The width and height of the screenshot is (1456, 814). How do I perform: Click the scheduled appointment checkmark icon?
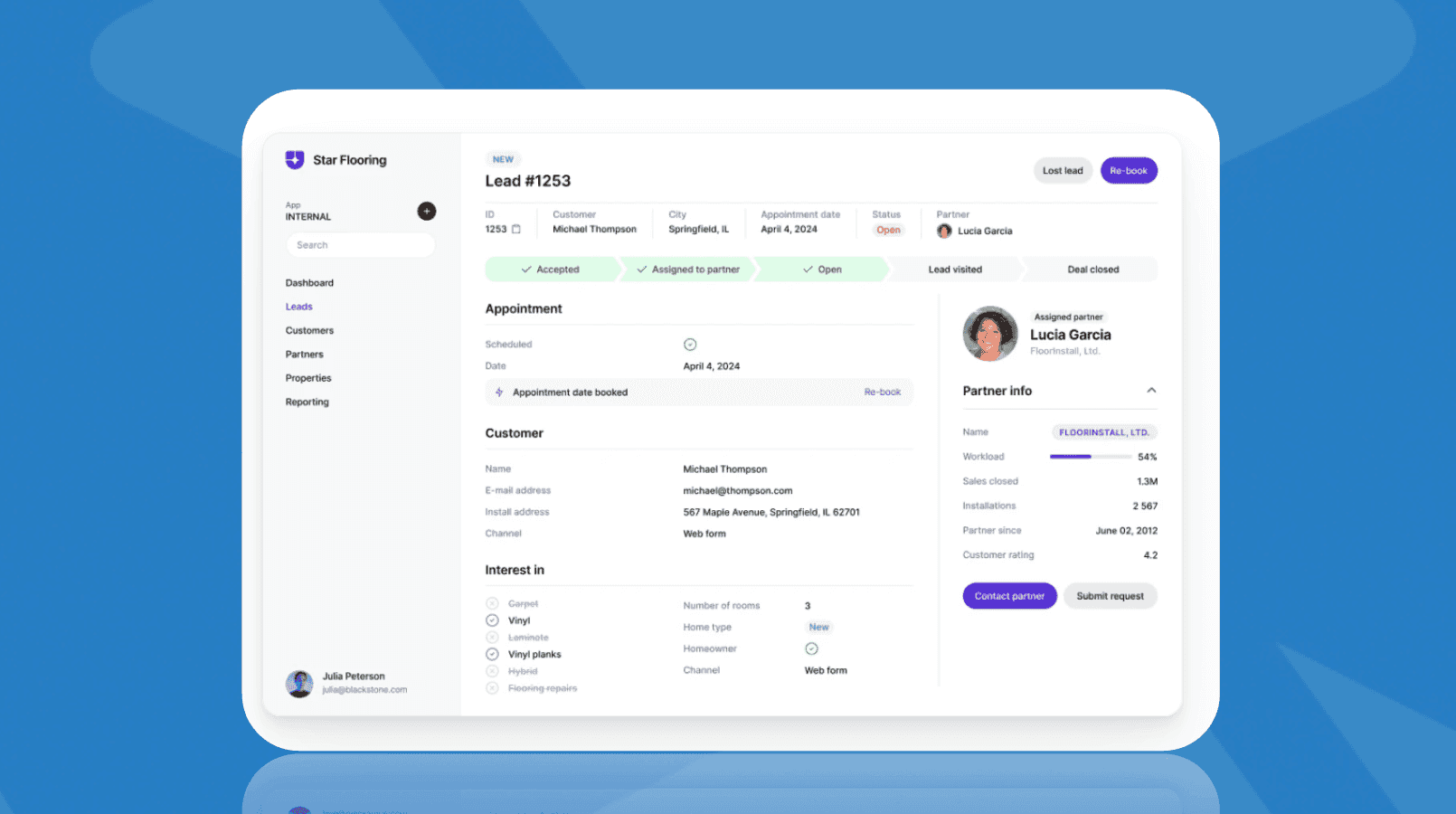[690, 344]
